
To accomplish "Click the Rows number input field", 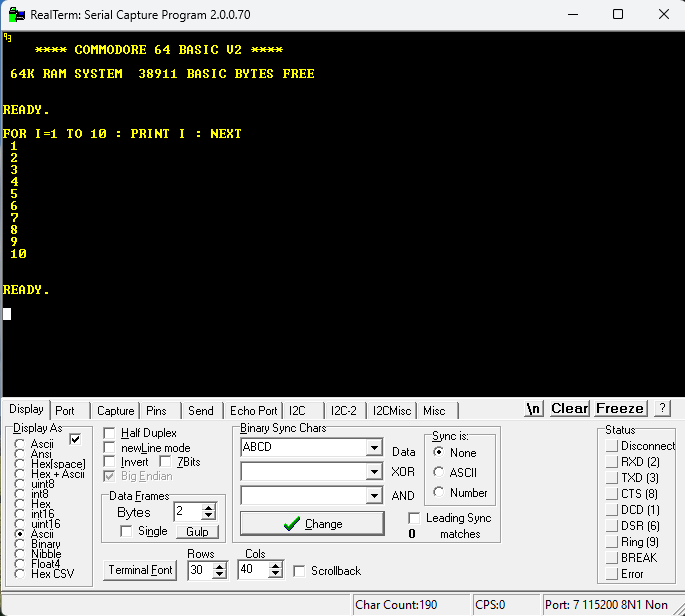I will point(197,570).
